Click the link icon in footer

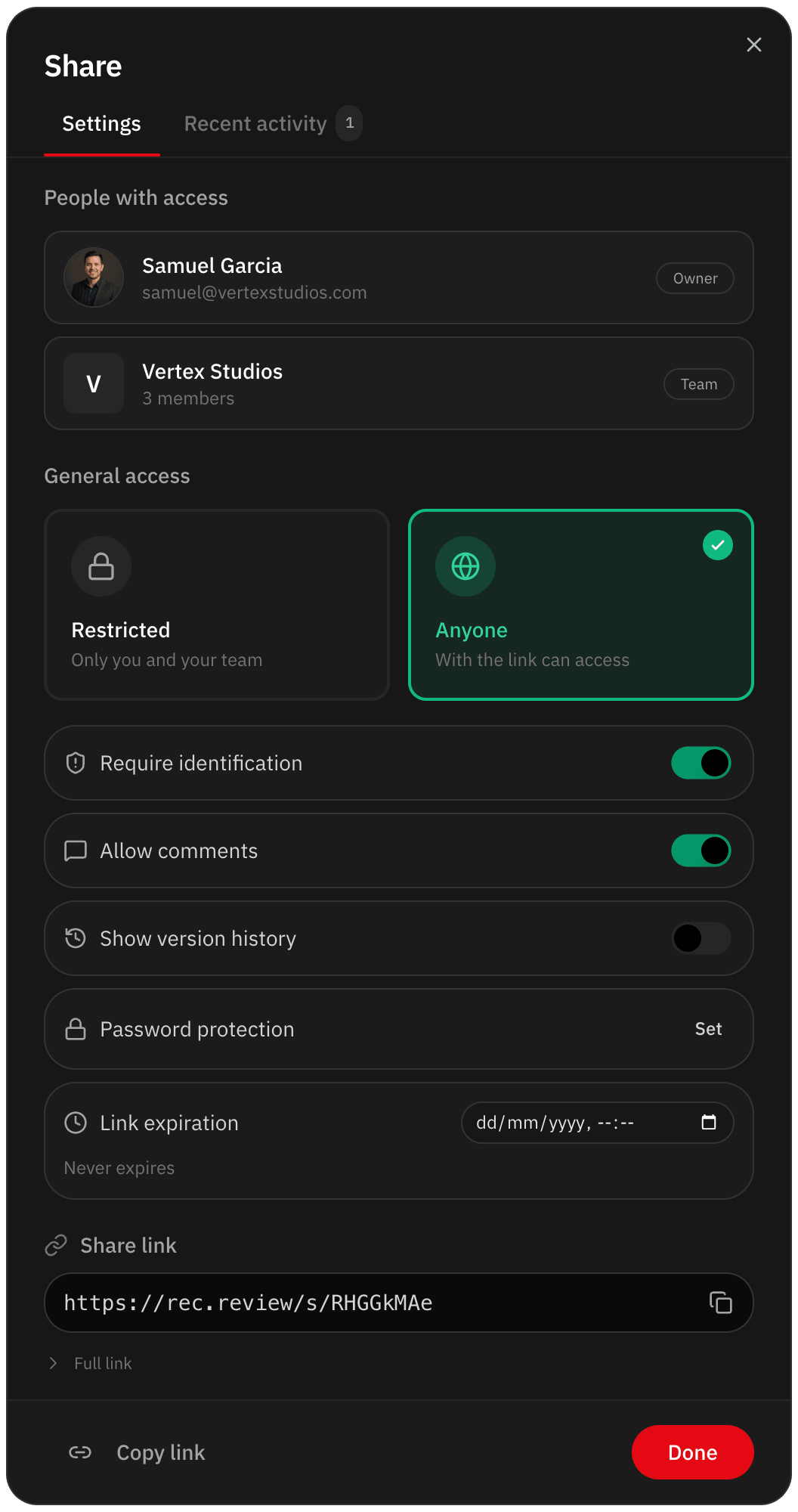click(x=80, y=1452)
